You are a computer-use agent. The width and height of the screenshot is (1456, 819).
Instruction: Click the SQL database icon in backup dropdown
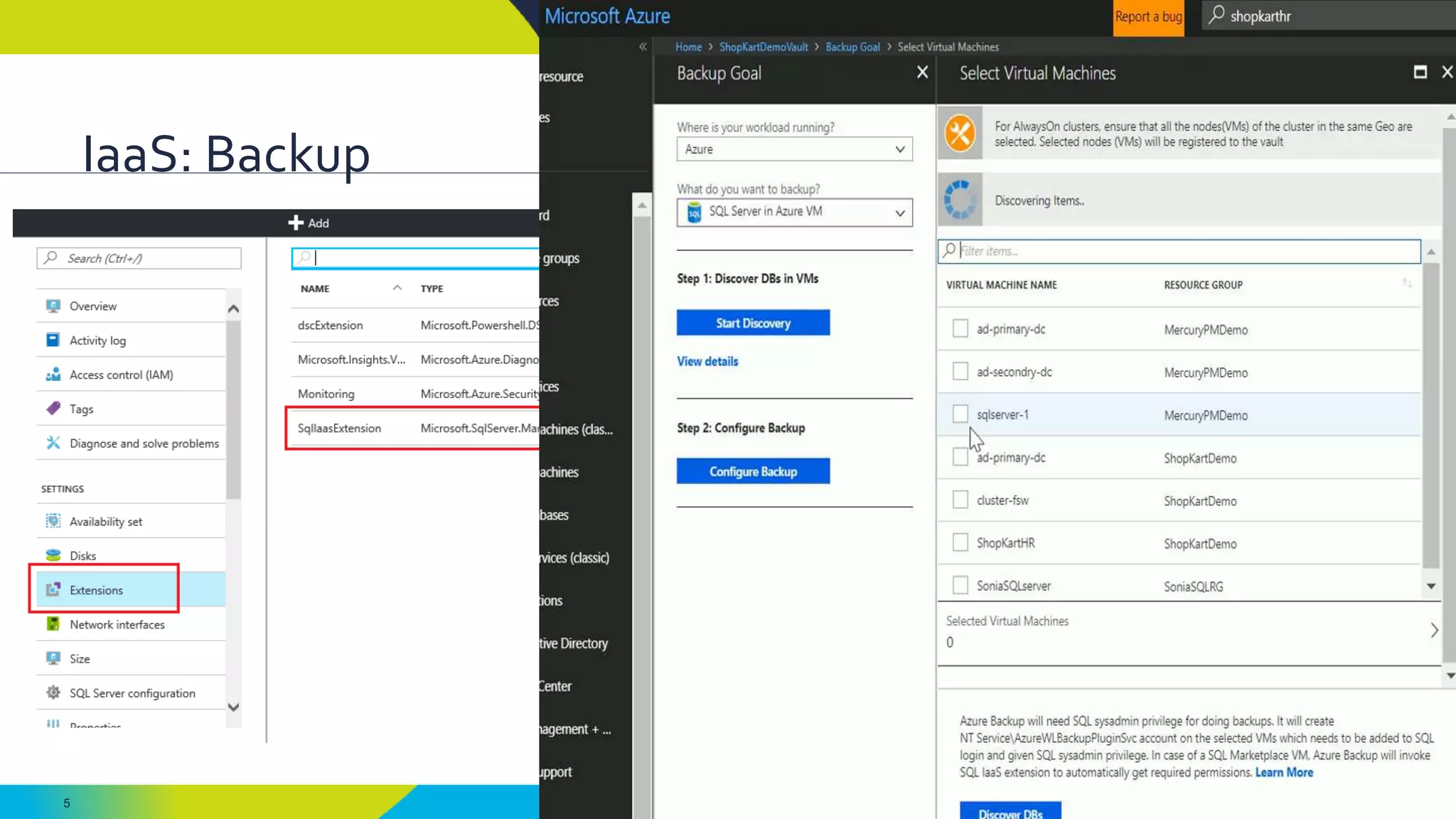pos(695,212)
